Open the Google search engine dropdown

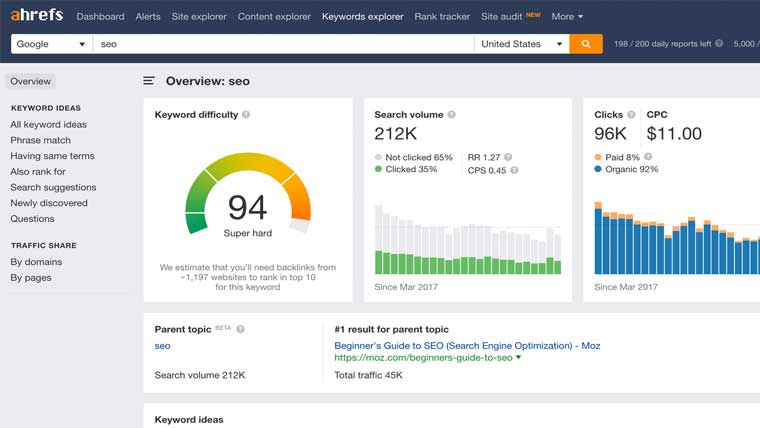coord(52,44)
